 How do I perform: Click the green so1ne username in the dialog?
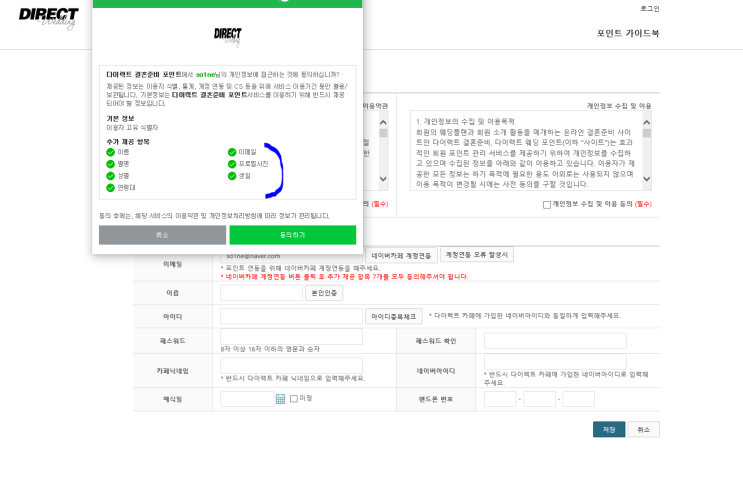pos(206,75)
